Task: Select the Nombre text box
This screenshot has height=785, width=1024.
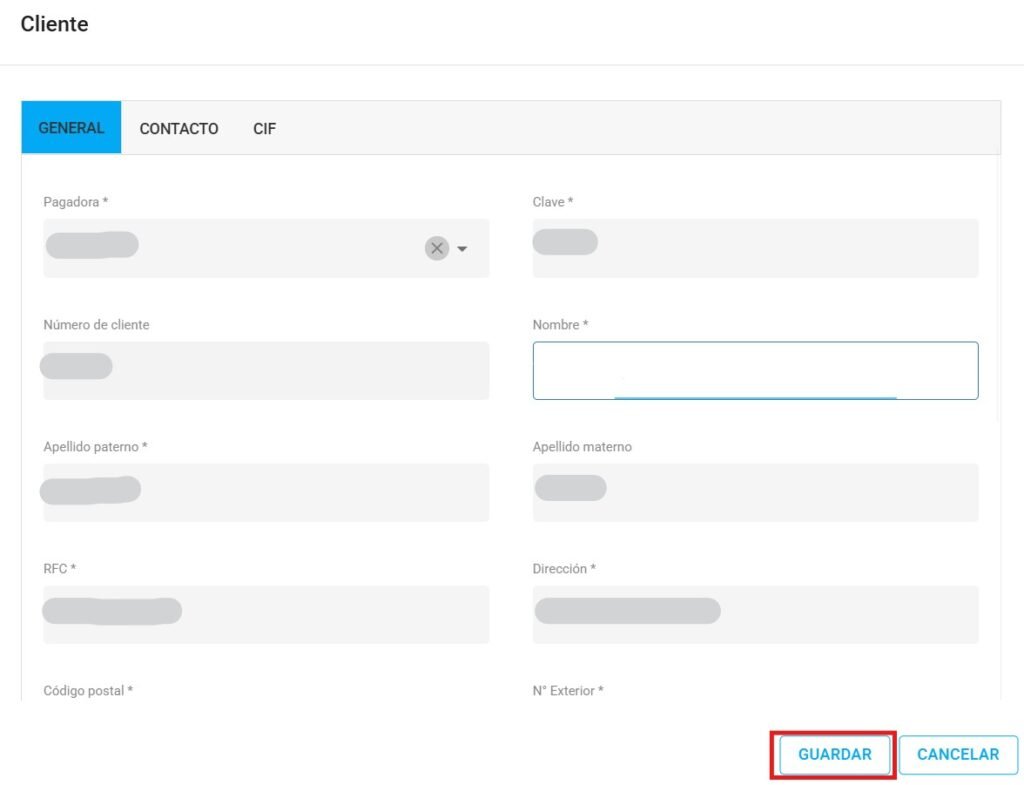Action: click(x=755, y=371)
